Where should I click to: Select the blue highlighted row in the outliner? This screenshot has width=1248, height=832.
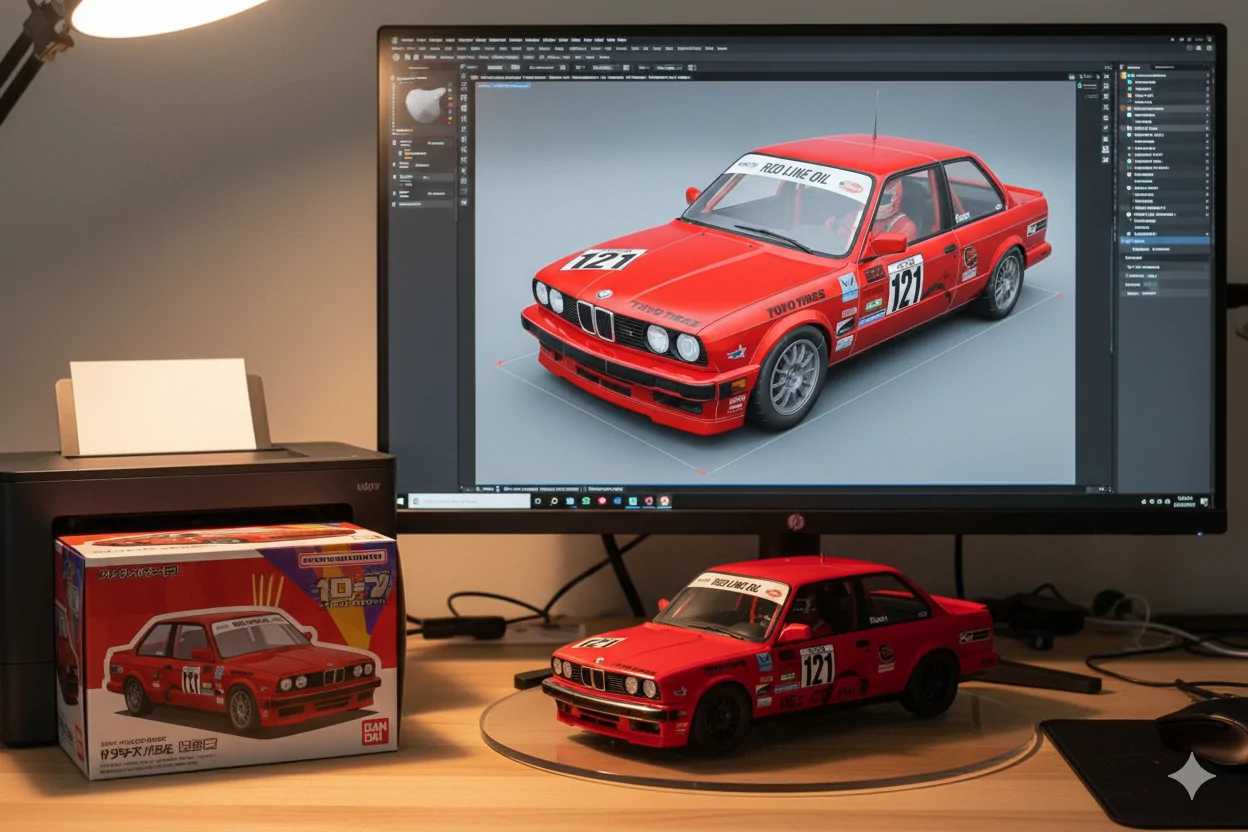coord(1165,240)
